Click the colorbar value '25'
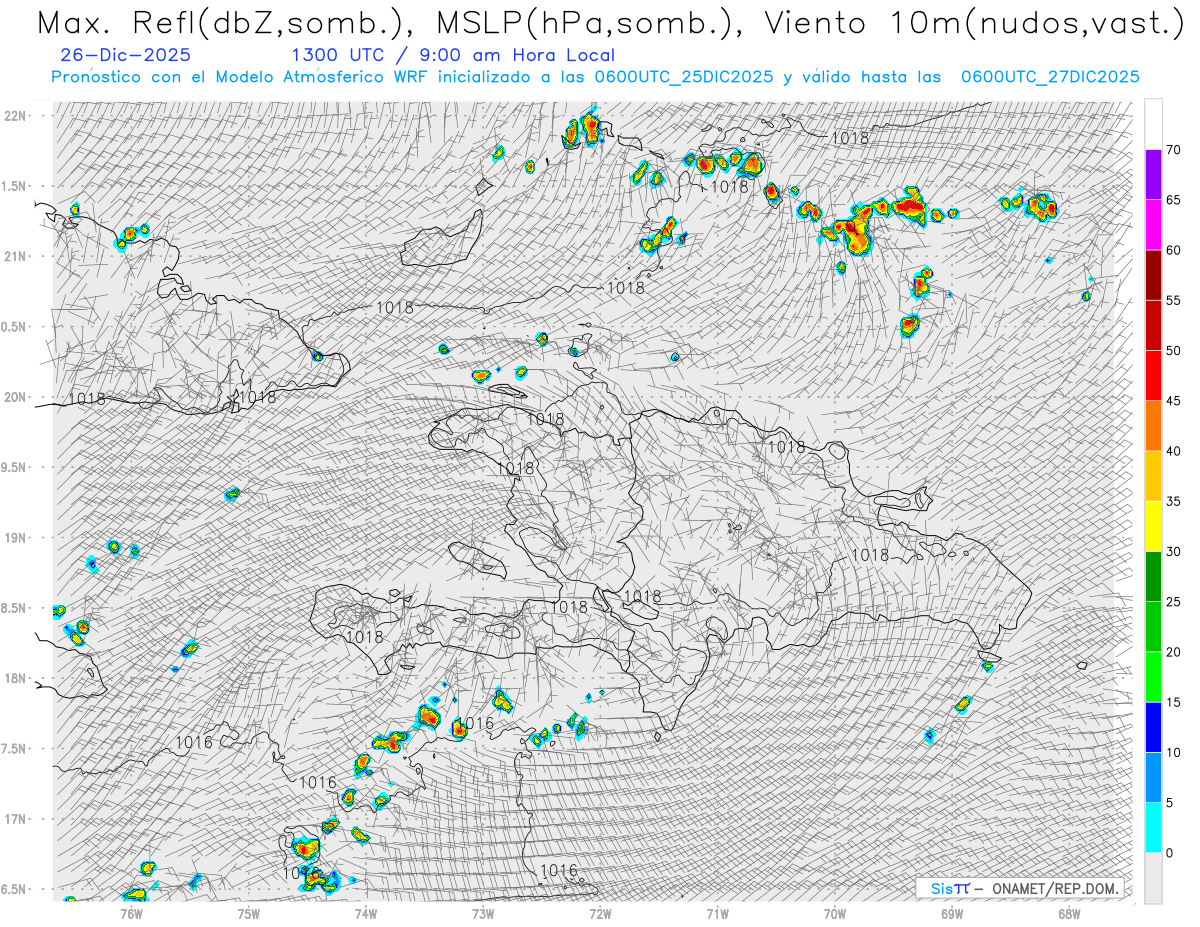Image resolution: width=1200 pixels, height=927 pixels. 1173,601
